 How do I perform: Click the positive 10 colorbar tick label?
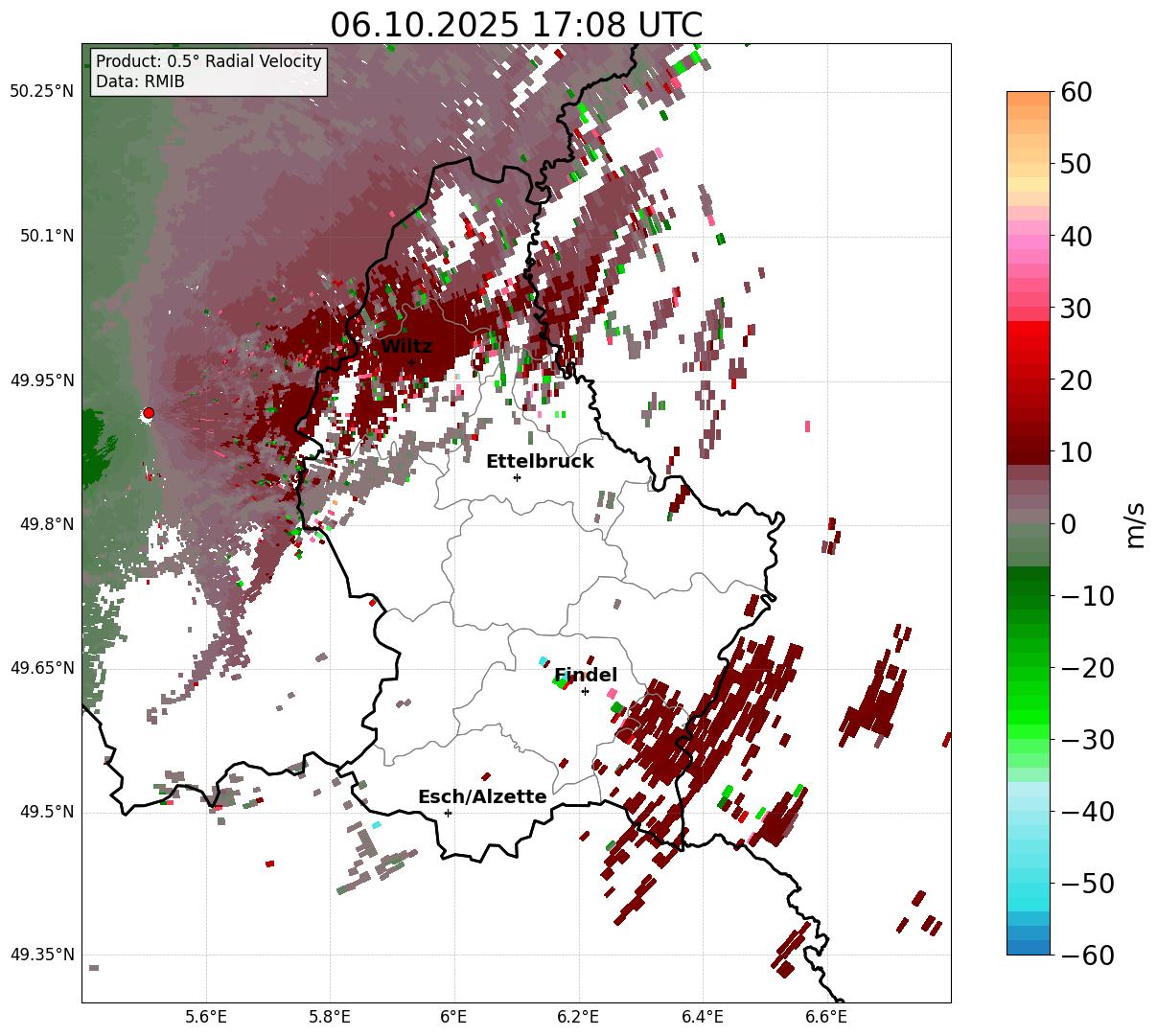click(1077, 452)
